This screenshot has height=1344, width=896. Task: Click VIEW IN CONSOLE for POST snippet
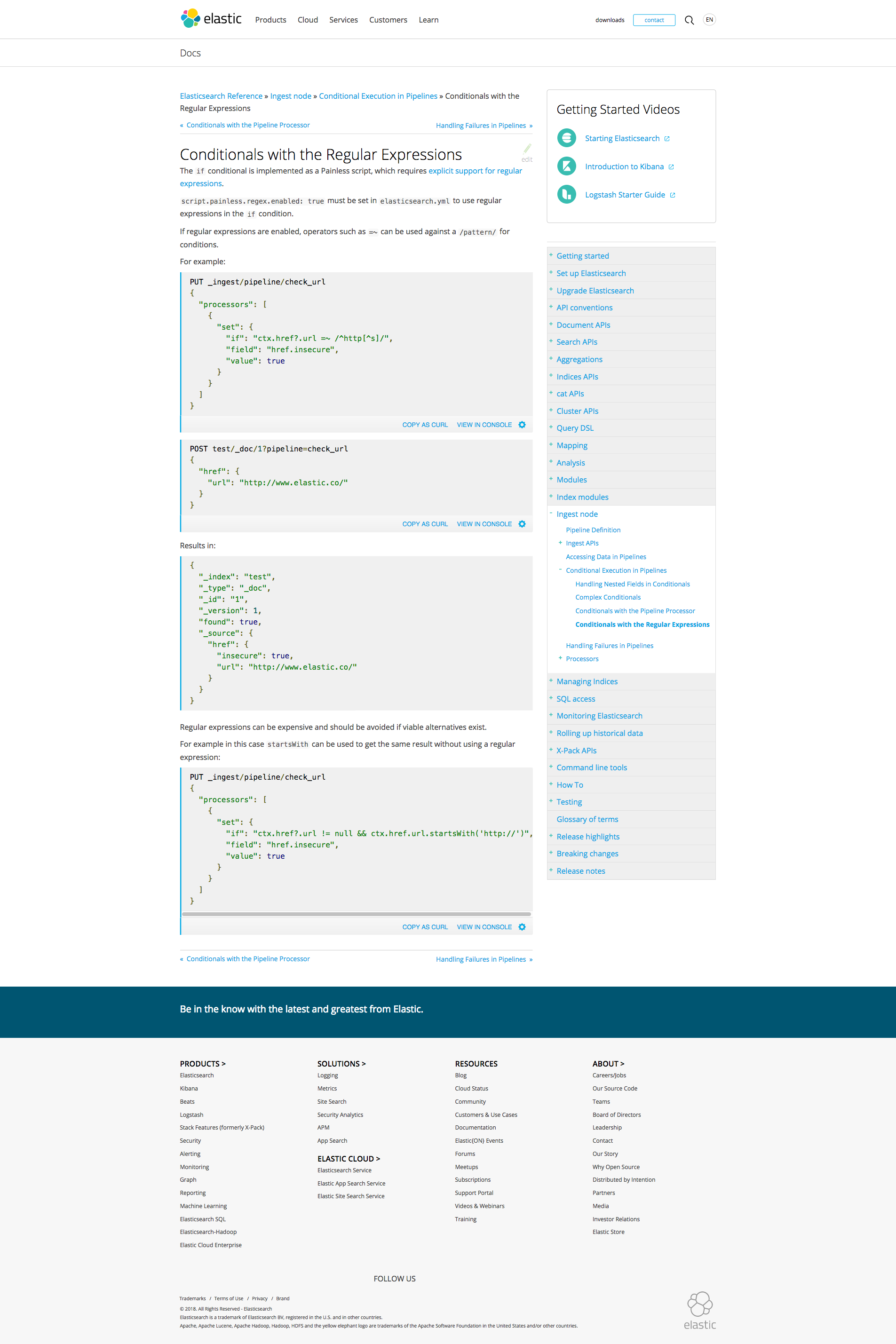(x=484, y=524)
